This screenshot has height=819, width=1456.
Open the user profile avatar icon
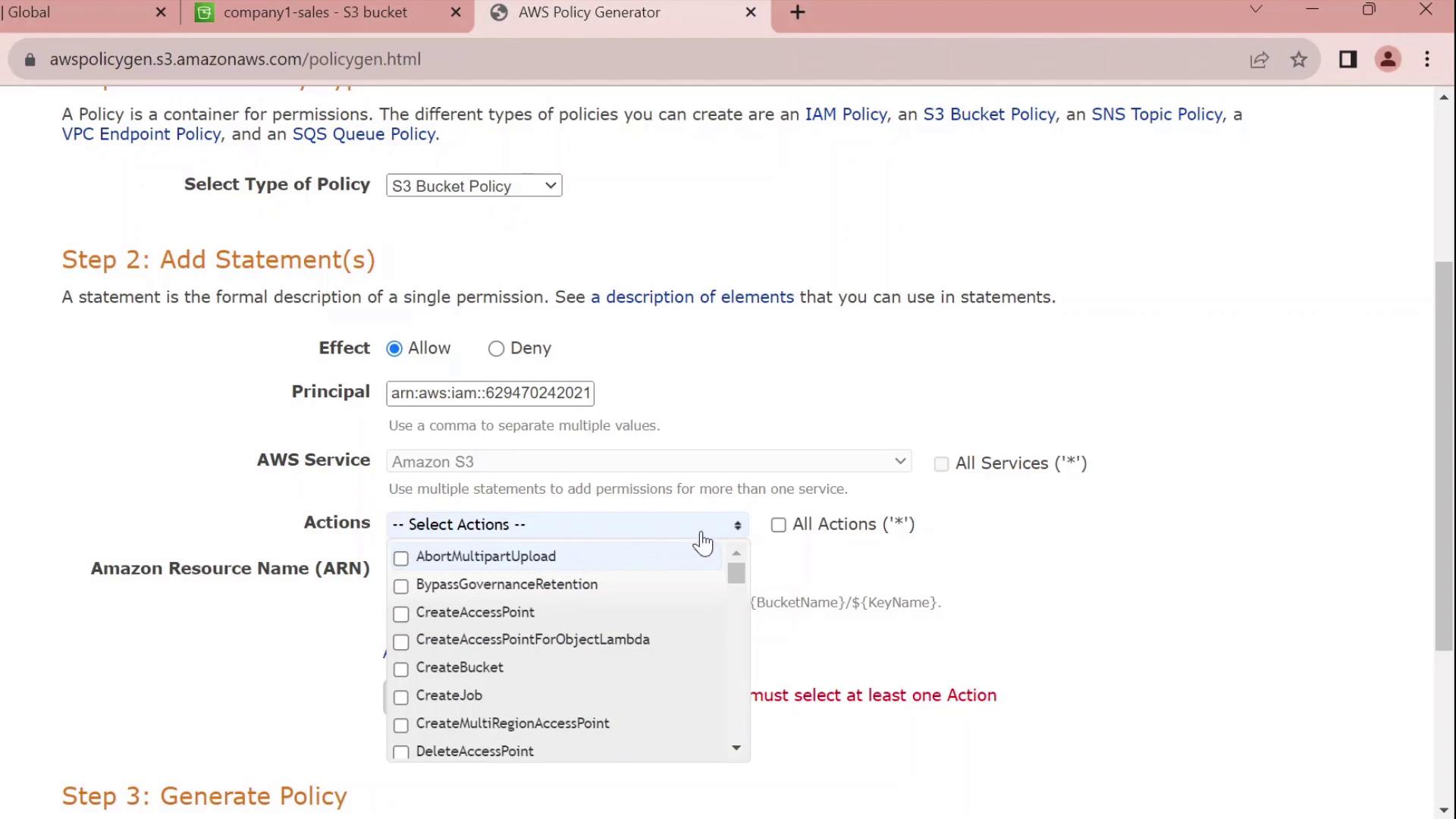1388,60
